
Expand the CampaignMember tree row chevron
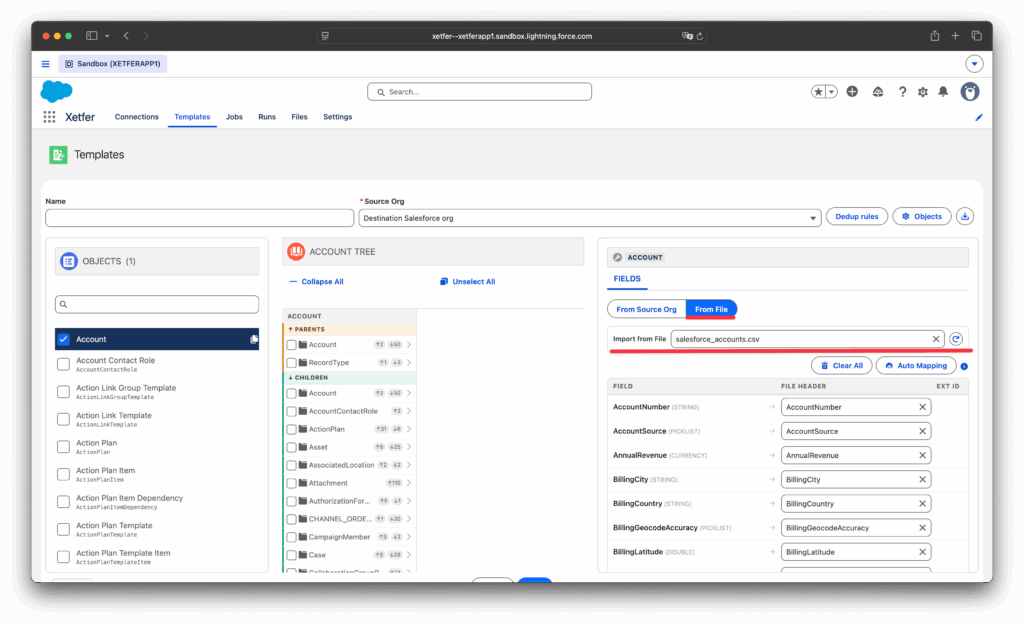[x=409, y=537]
